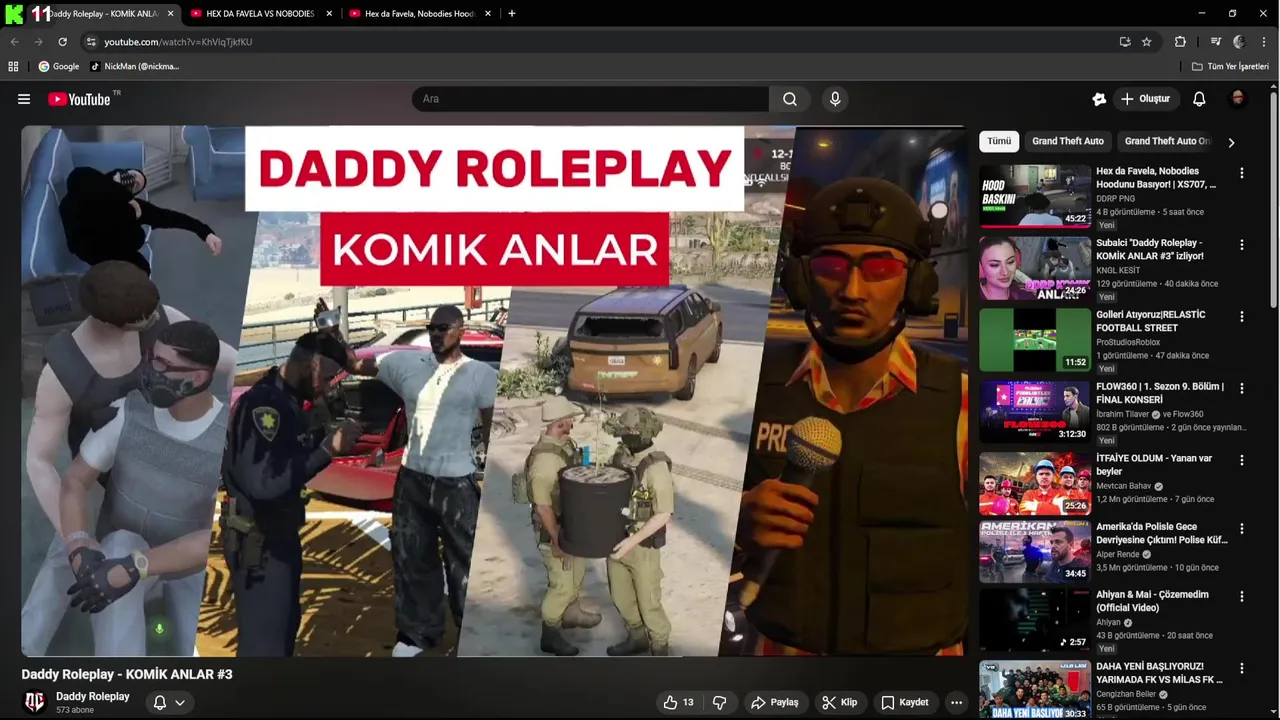Install app icon in address bar
The height and width of the screenshot is (720, 1280).
click(1125, 42)
